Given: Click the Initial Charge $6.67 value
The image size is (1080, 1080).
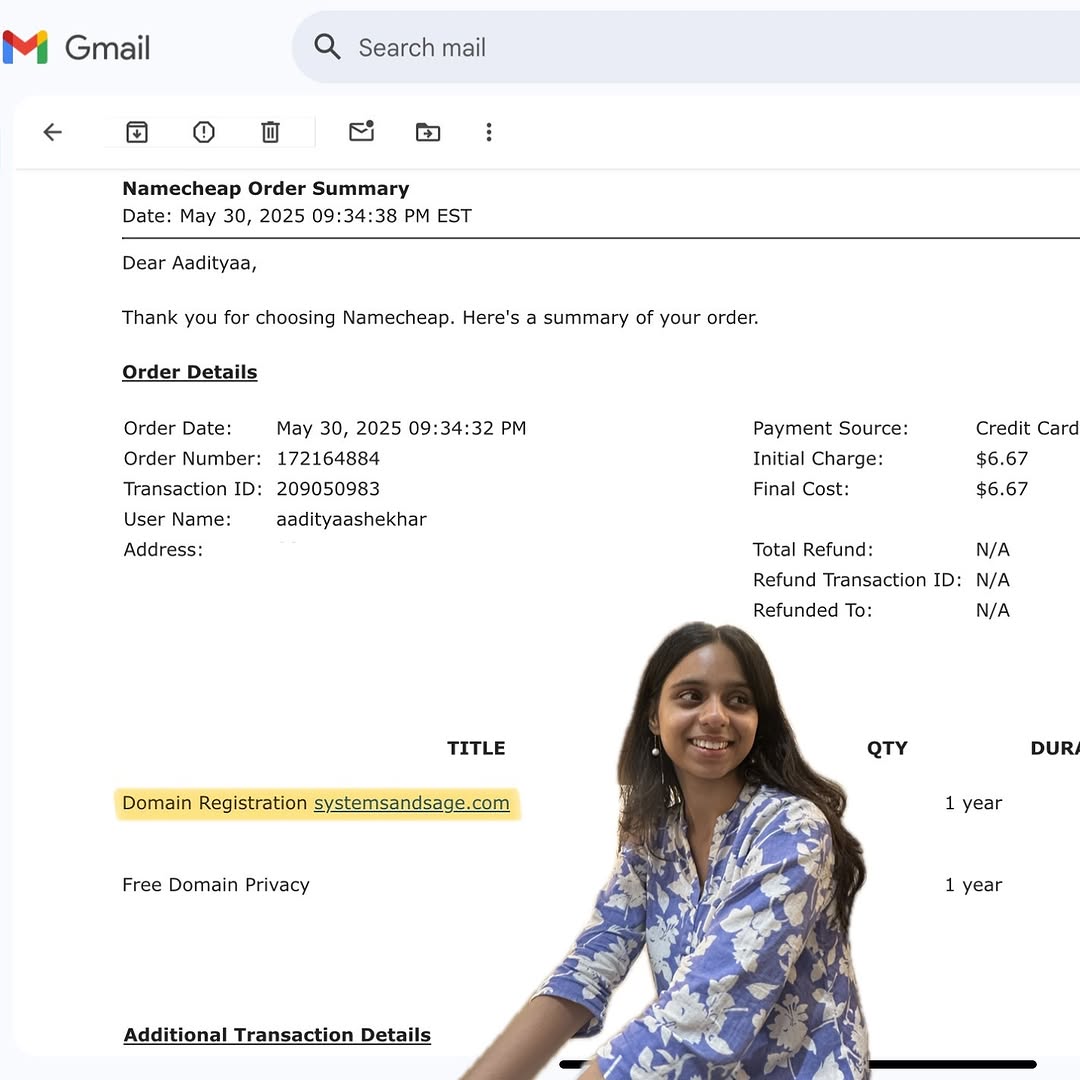Looking at the screenshot, I should (1001, 458).
